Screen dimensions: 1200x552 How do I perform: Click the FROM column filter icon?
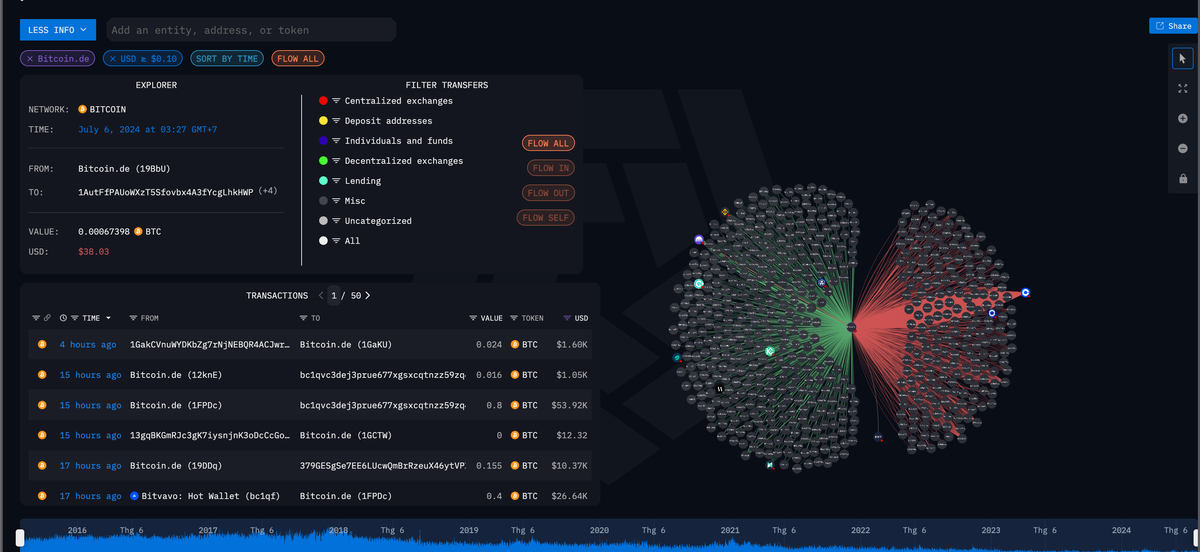[x=134, y=318]
